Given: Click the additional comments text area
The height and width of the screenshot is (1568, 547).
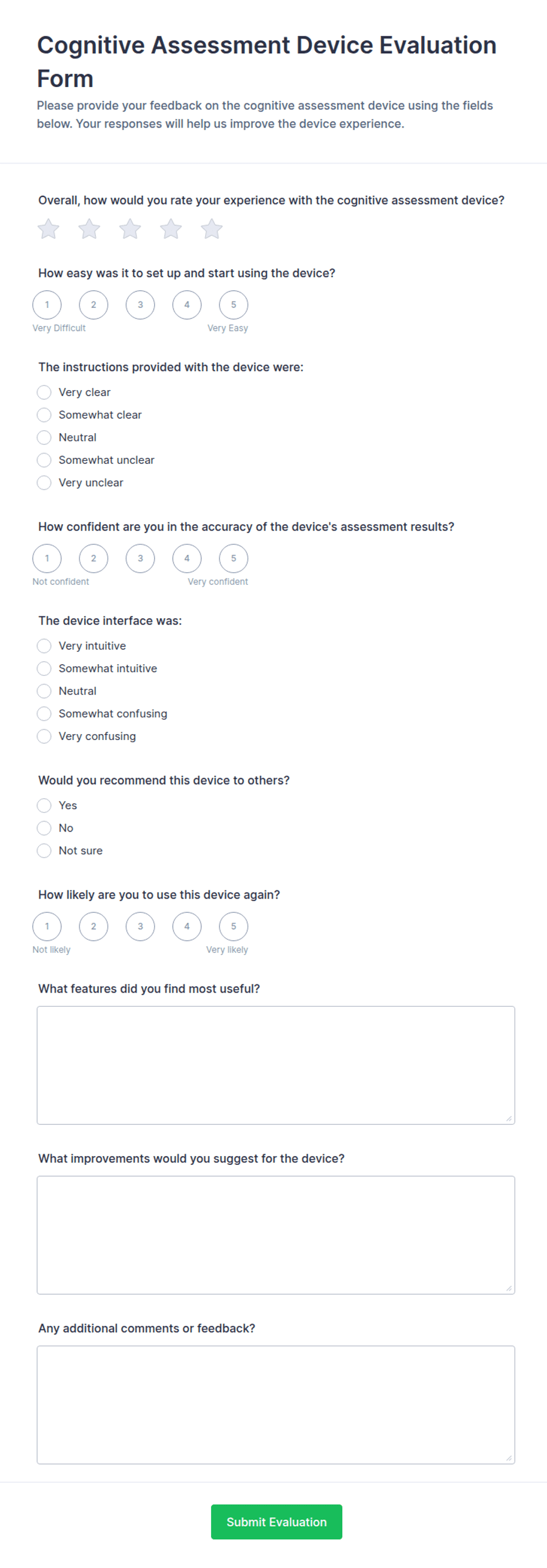Looking at the screenshot, I should 276,1405.
